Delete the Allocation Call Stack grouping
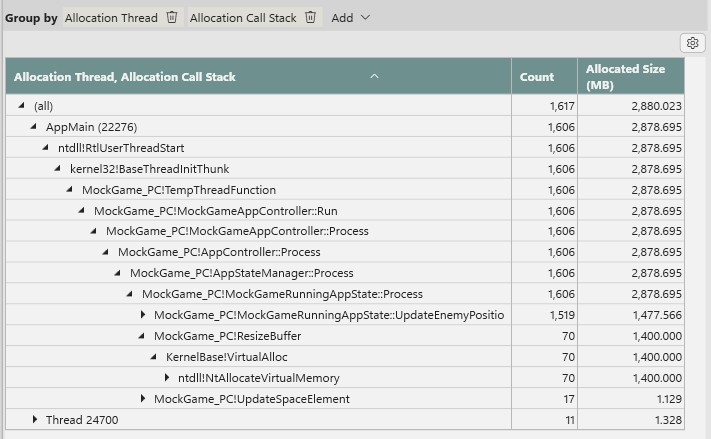 pyautogui.click(x=310, y=18)
